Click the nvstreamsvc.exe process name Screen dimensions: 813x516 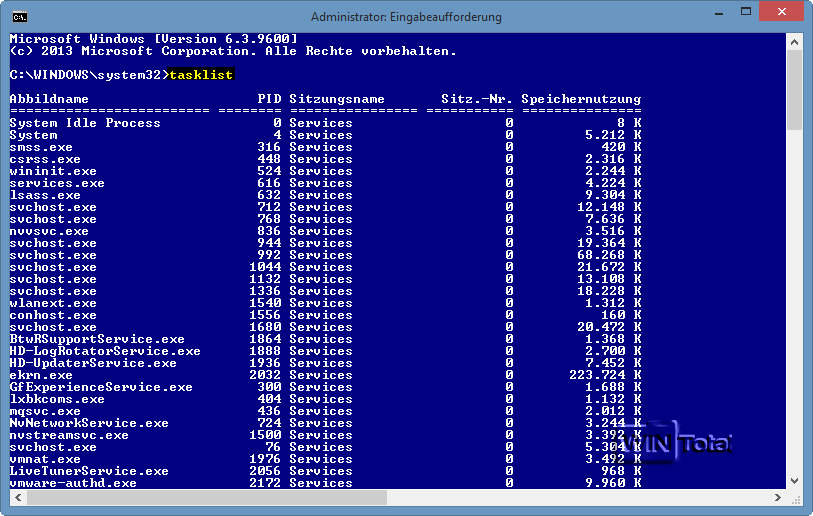point(69,435)
